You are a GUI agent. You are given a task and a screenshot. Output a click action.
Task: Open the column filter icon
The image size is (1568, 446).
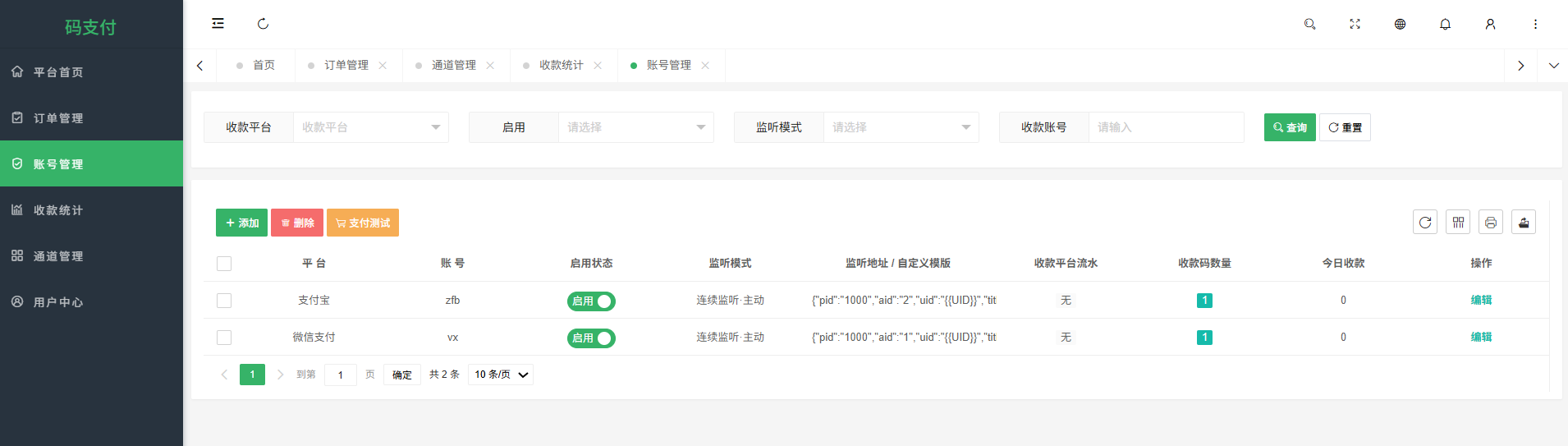tap(1458, 222)
